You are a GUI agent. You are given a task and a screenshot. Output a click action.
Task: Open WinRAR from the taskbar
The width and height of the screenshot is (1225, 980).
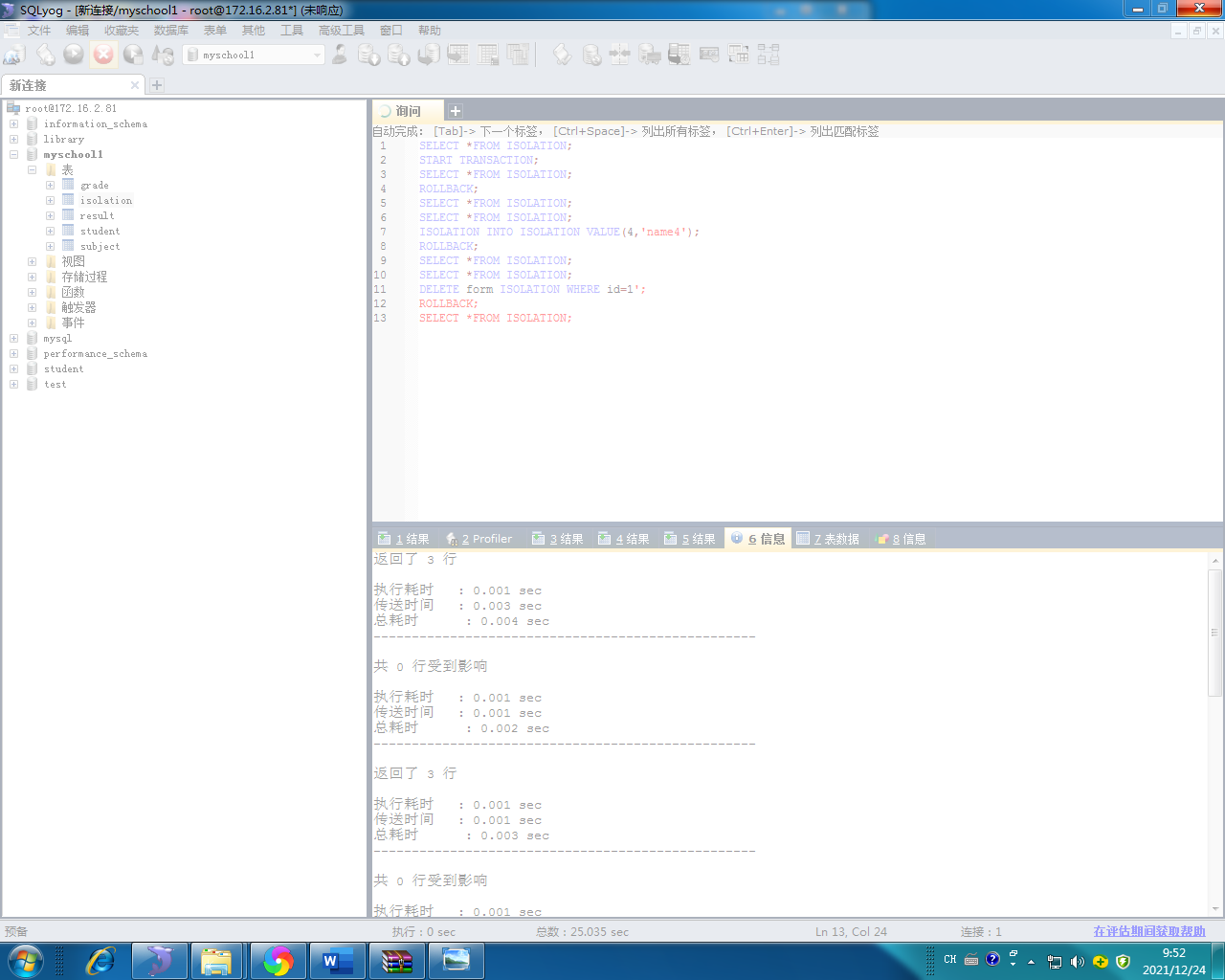point(396,960)
